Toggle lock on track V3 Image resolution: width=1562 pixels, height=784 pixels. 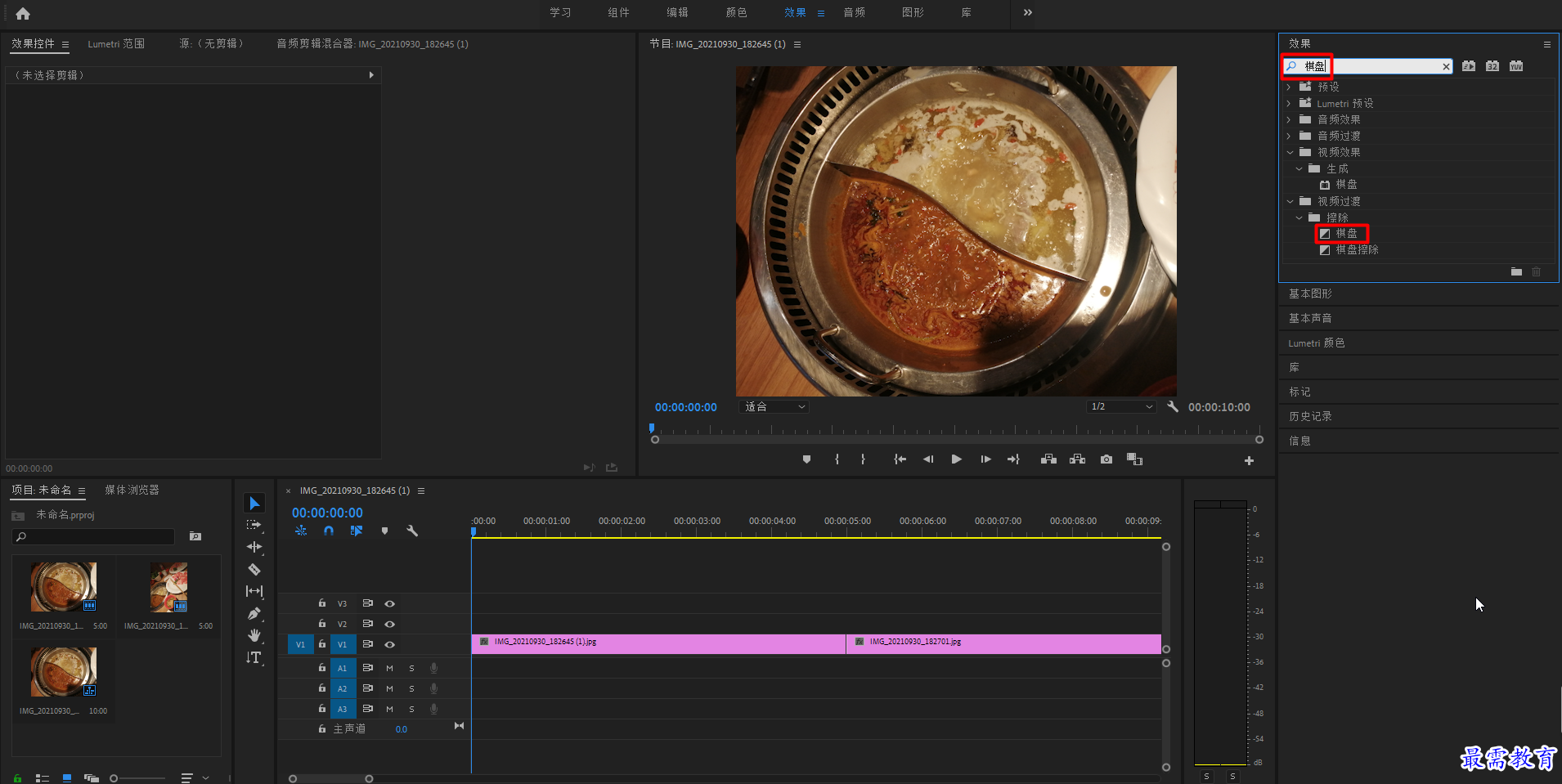tap(322, 603)
